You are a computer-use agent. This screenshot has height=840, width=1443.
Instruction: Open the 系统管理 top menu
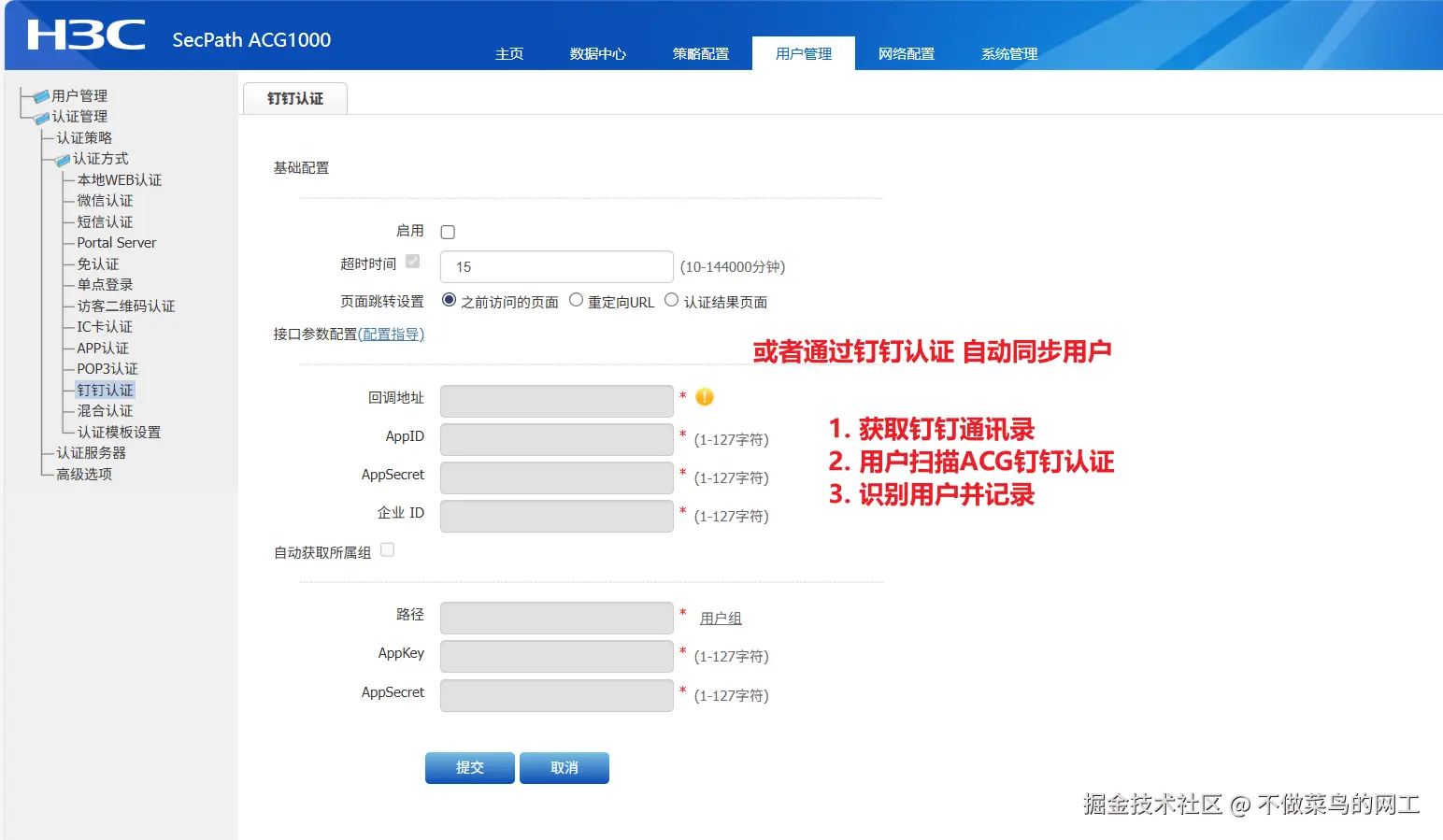1009,54
